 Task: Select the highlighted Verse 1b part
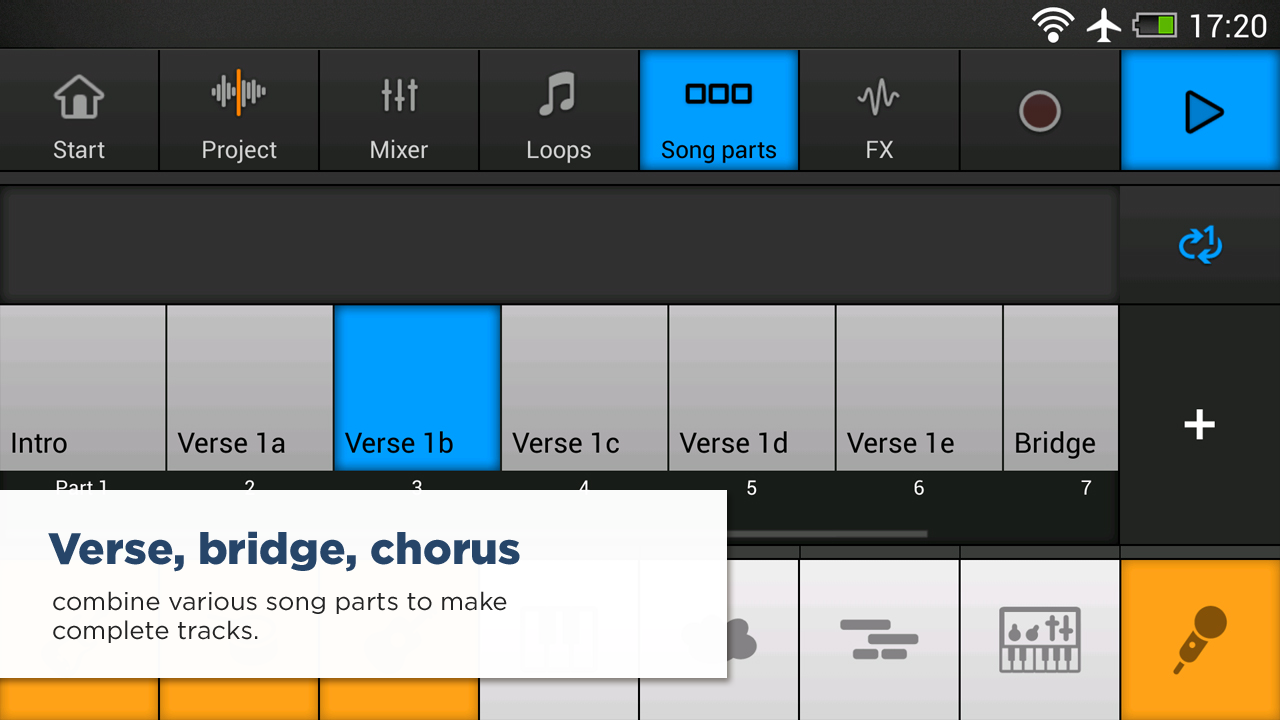tap(417, 388)
